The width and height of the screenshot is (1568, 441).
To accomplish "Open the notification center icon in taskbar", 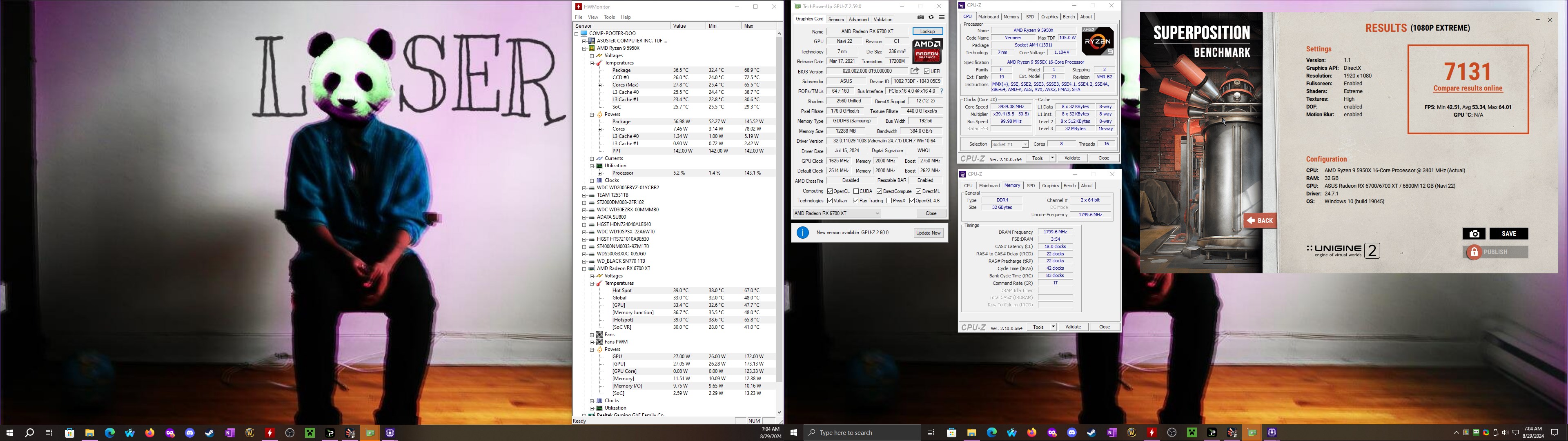I will pyautogui.click(x=1554, y=432).
